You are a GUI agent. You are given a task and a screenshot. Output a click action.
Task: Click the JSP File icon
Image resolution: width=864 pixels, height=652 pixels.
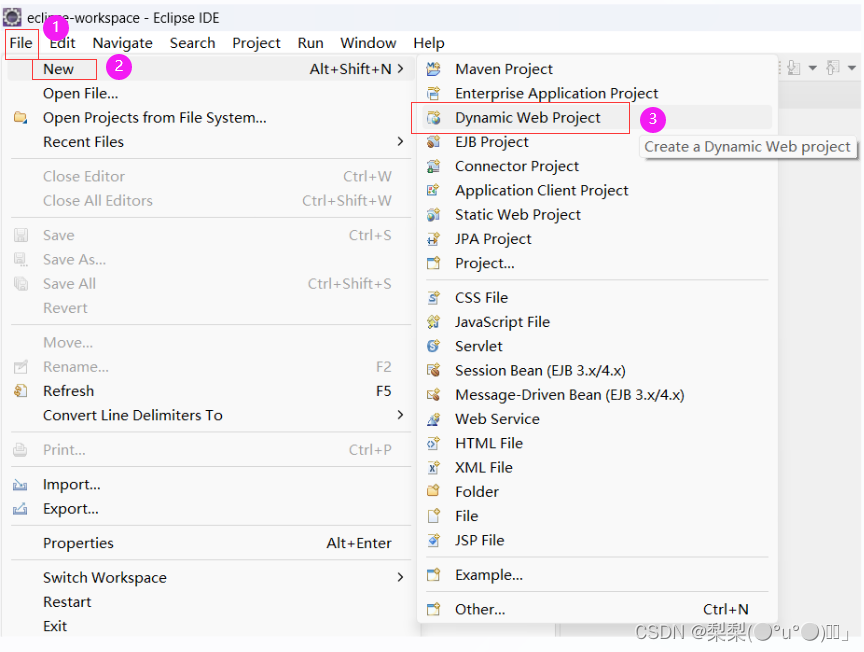tap(434, 540)
